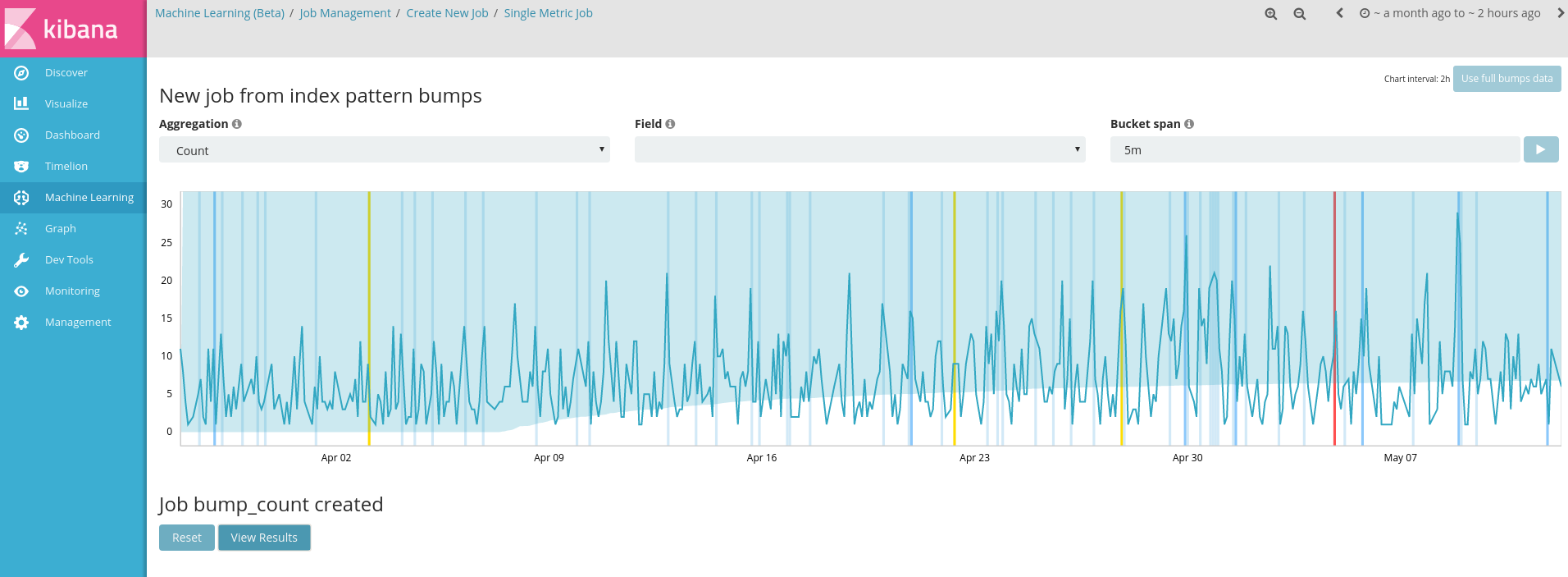Click the Timelion sidebar icon
The height and width of the screenshot is (577, 1568).
(21, 167)
